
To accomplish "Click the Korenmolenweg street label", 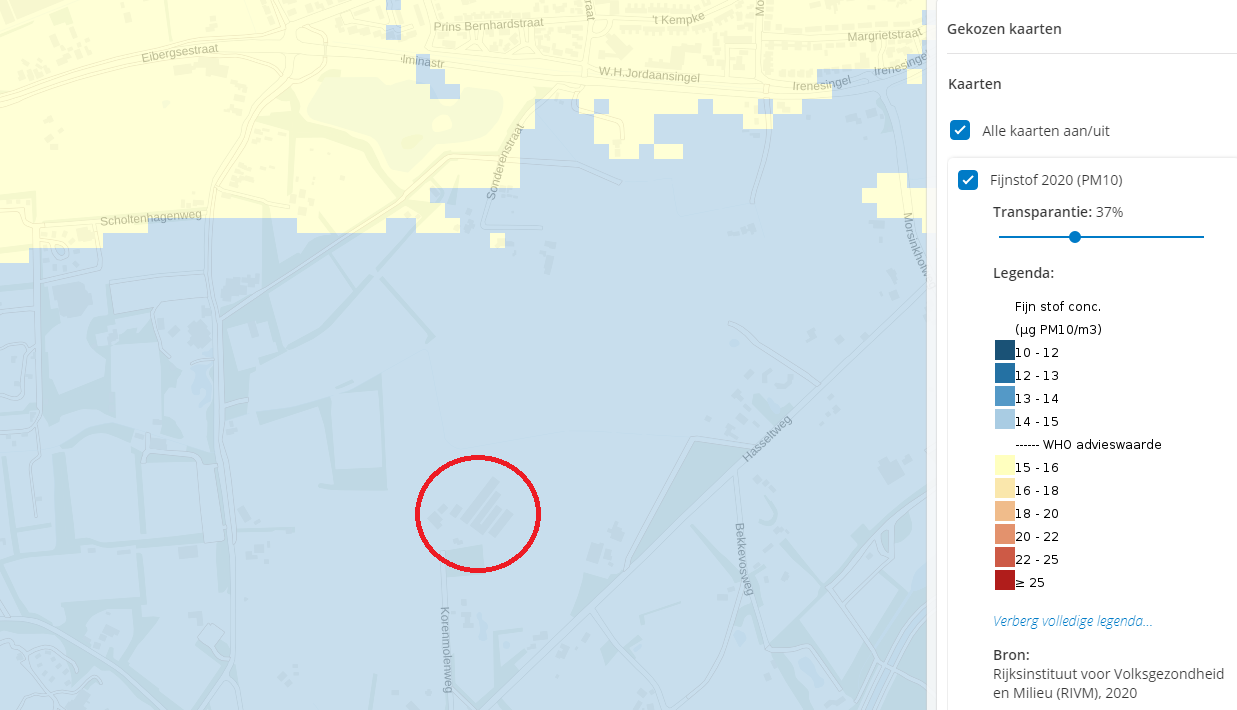I will click(x=446, y=648).
